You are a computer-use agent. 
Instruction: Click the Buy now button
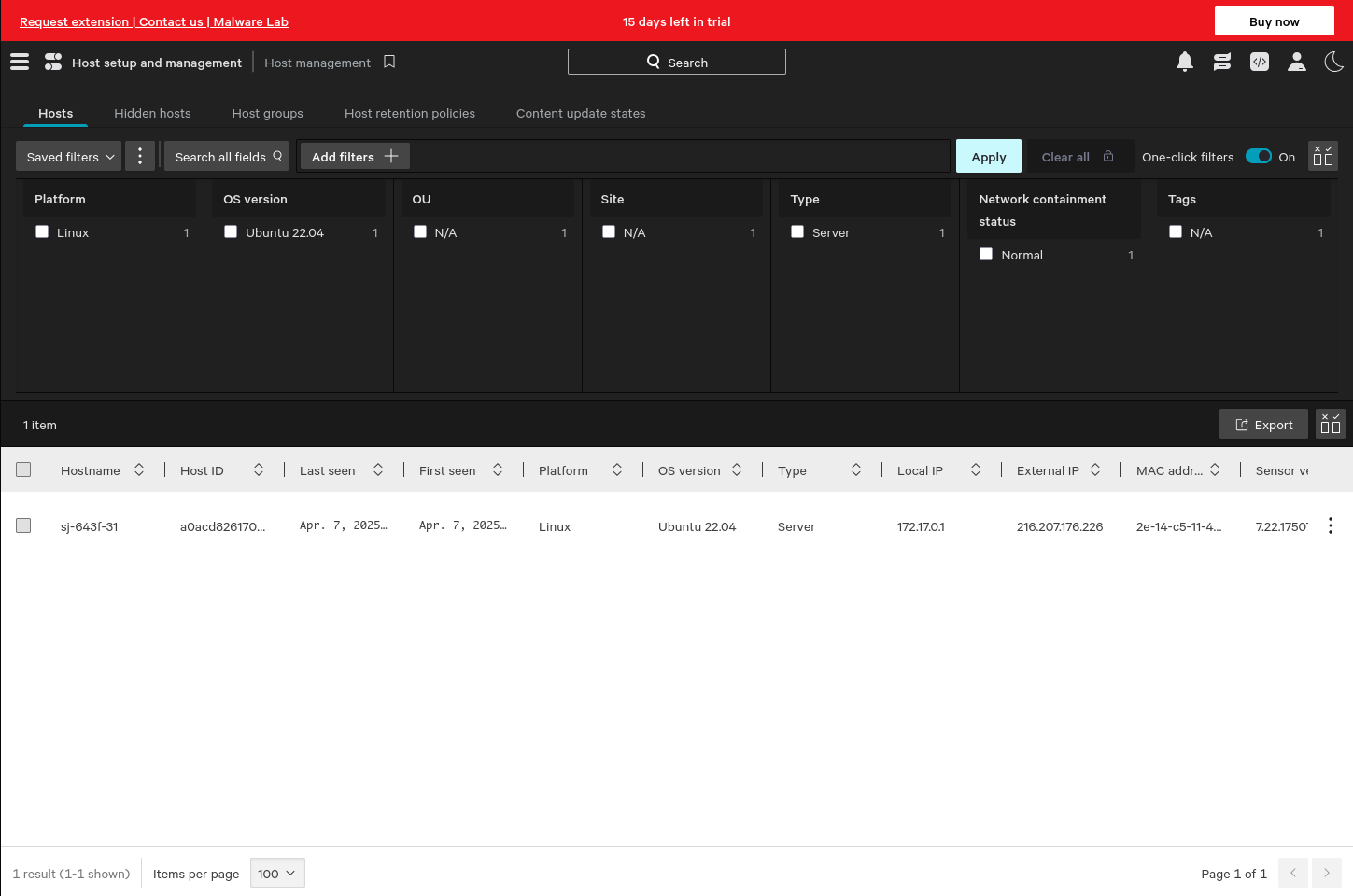click(1274, 21)
